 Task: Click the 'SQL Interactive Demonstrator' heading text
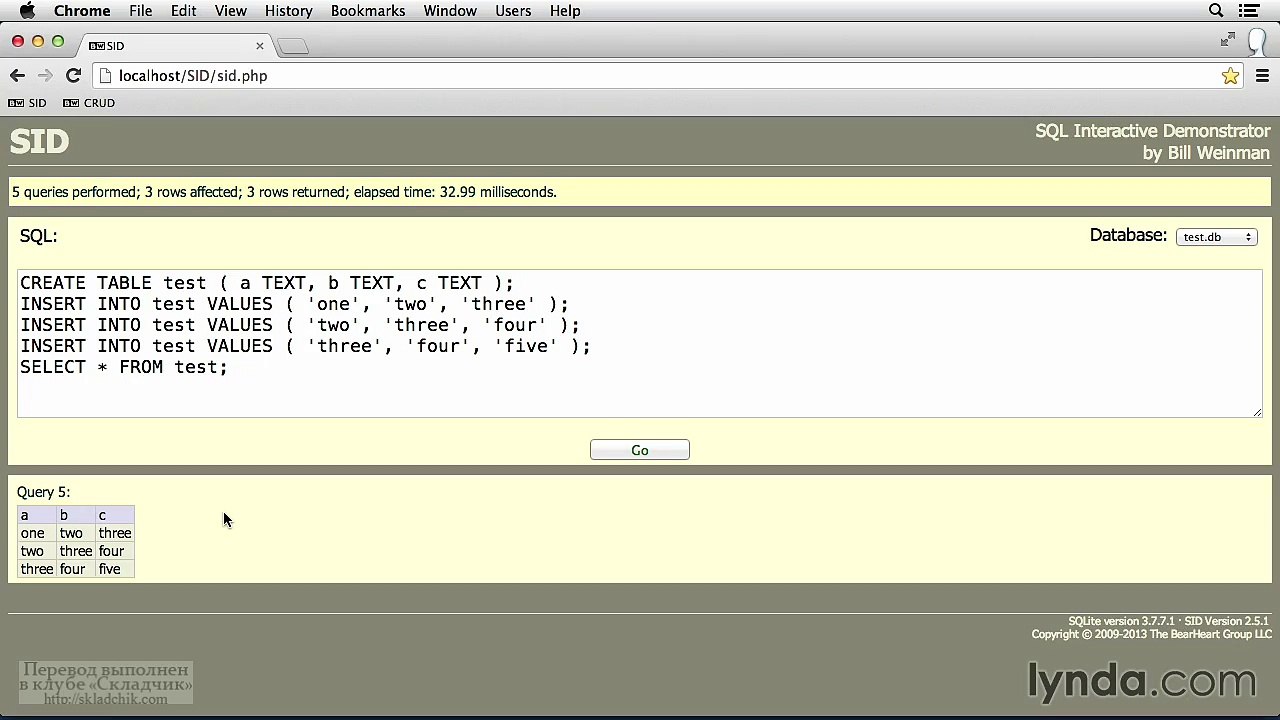[1152, 131]
